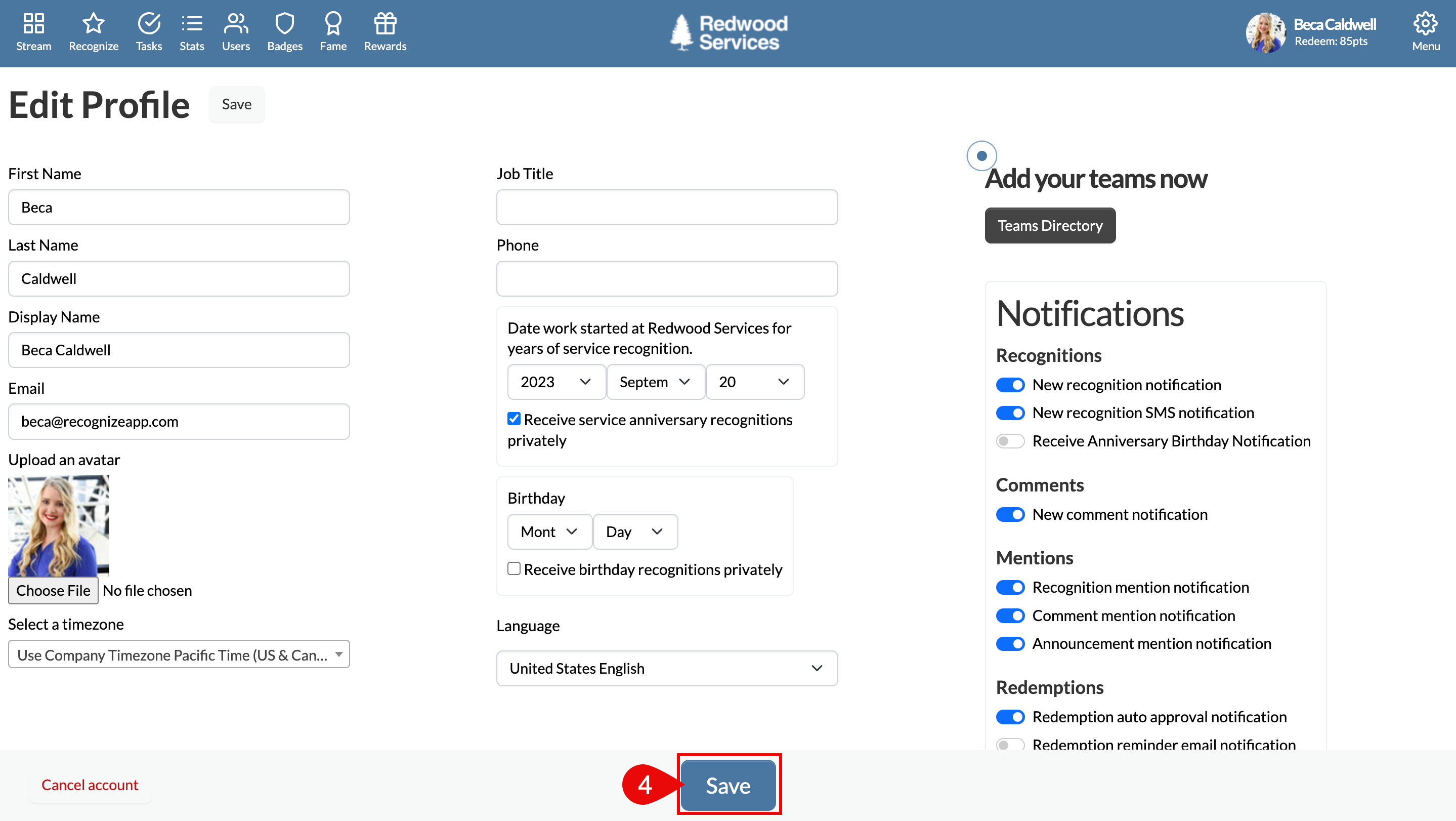The height and width of the screenshot is (821, 1456).
Task: Click the Beca Caldwell name in header
Action: coord(1335,24)
